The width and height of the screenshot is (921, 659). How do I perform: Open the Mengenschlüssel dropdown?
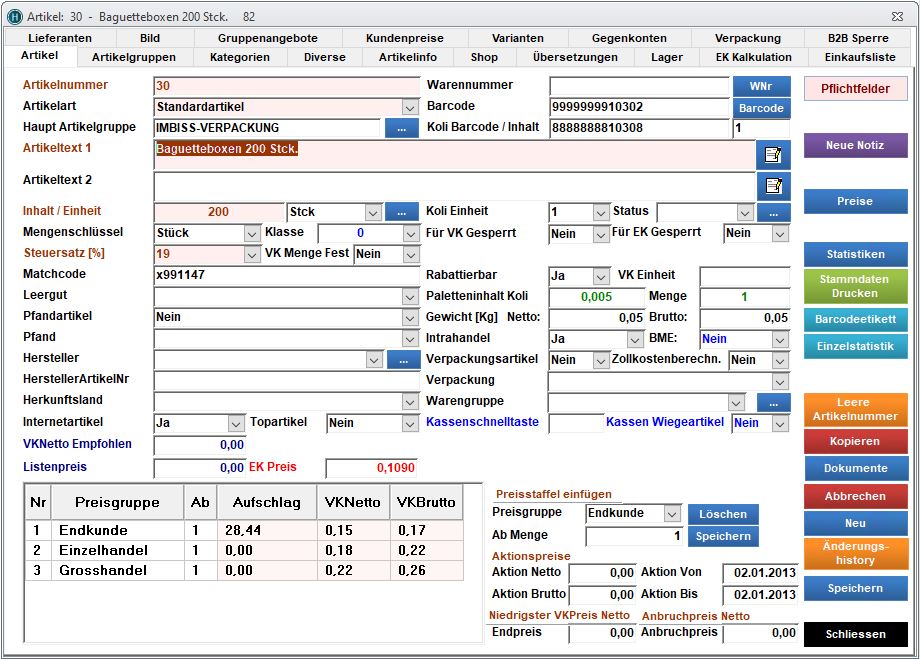click(x=252, y=233)
